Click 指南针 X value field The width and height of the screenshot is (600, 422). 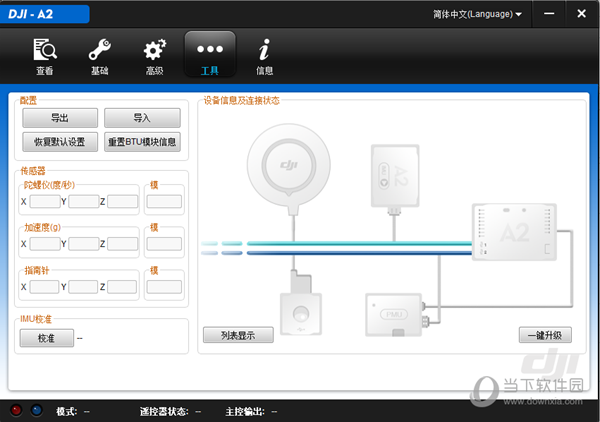[44, 287]
